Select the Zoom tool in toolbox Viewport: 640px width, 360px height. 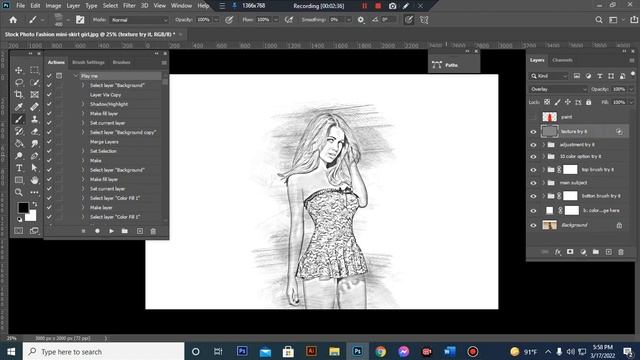click(19, 192)
